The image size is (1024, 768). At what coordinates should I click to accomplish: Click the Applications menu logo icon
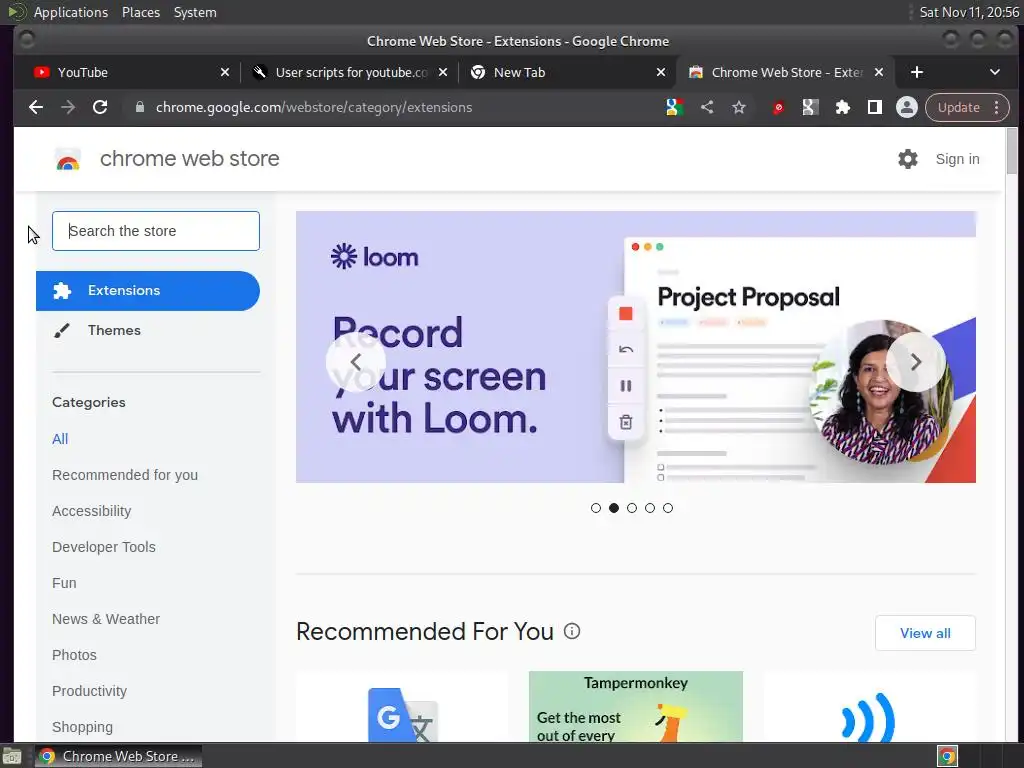pos(17,12)
